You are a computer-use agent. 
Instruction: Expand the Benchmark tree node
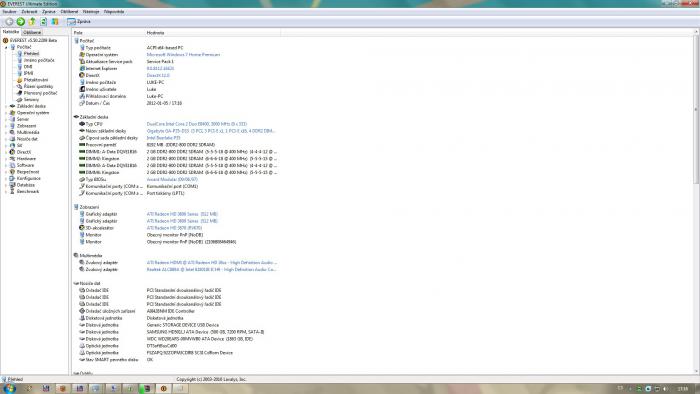6,191
